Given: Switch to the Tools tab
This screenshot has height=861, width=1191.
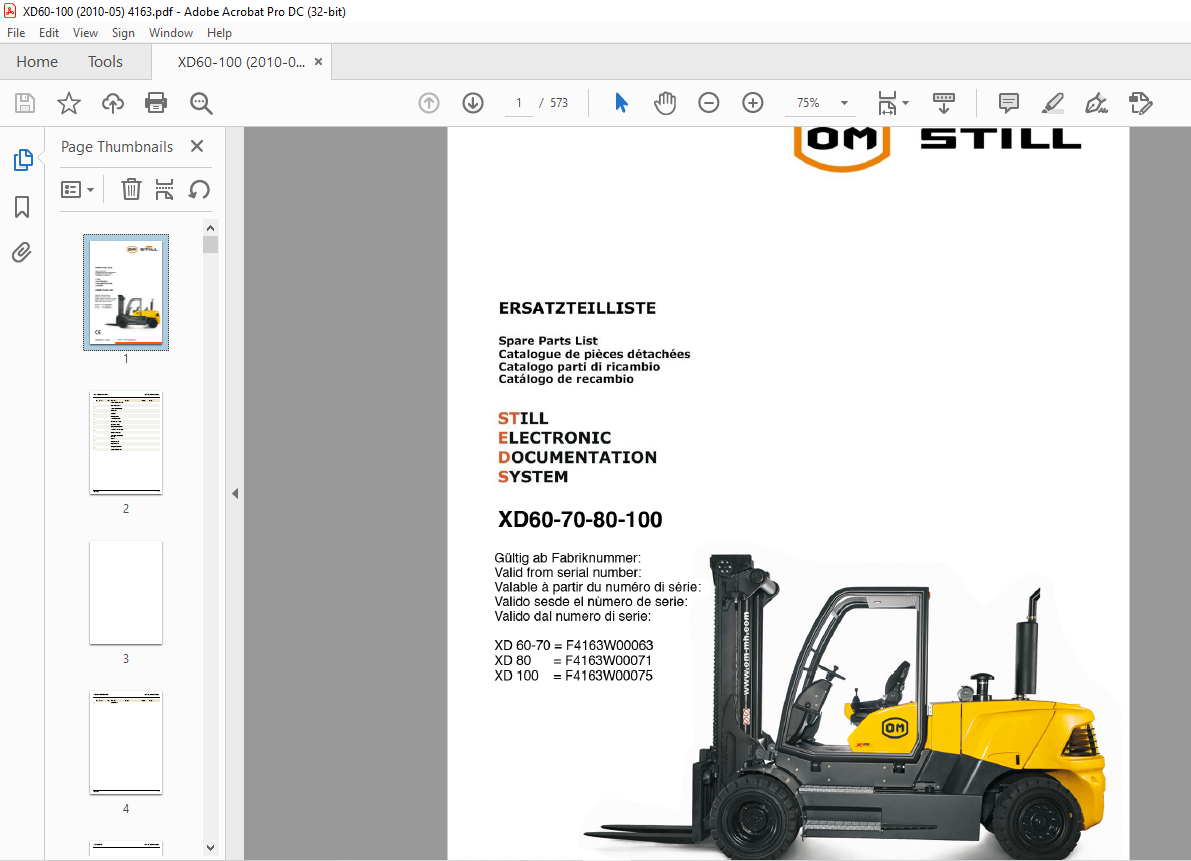Looking at the screenshot, I should click(x=105, y=62).
